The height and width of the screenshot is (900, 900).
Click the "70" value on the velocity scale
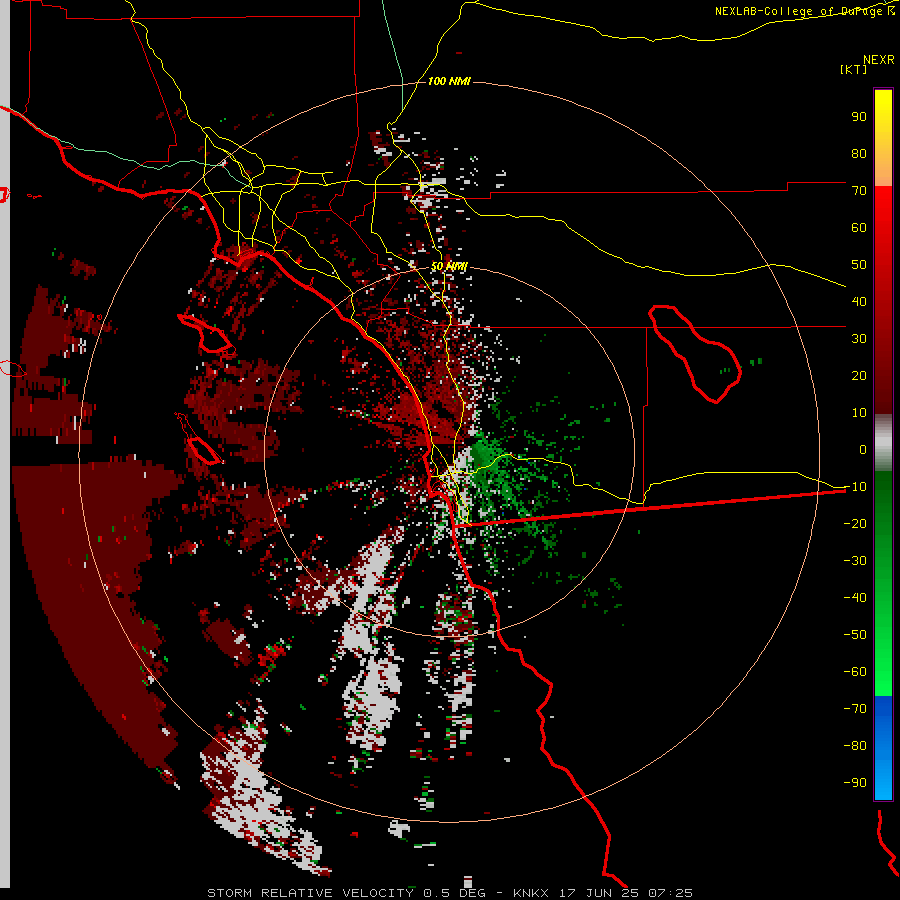click(859, 191)
